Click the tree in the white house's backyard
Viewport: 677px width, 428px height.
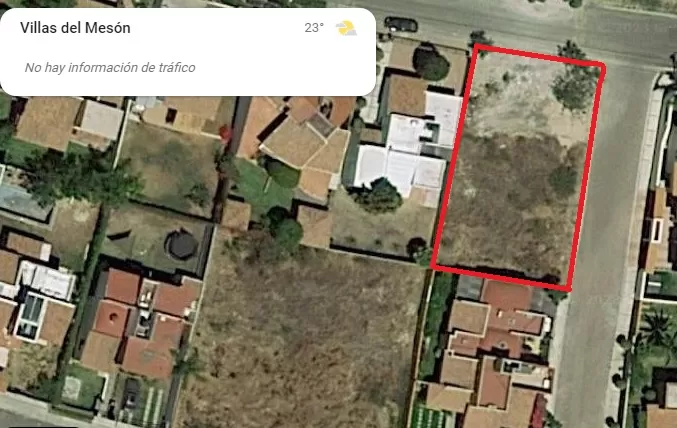pos(380,196)
